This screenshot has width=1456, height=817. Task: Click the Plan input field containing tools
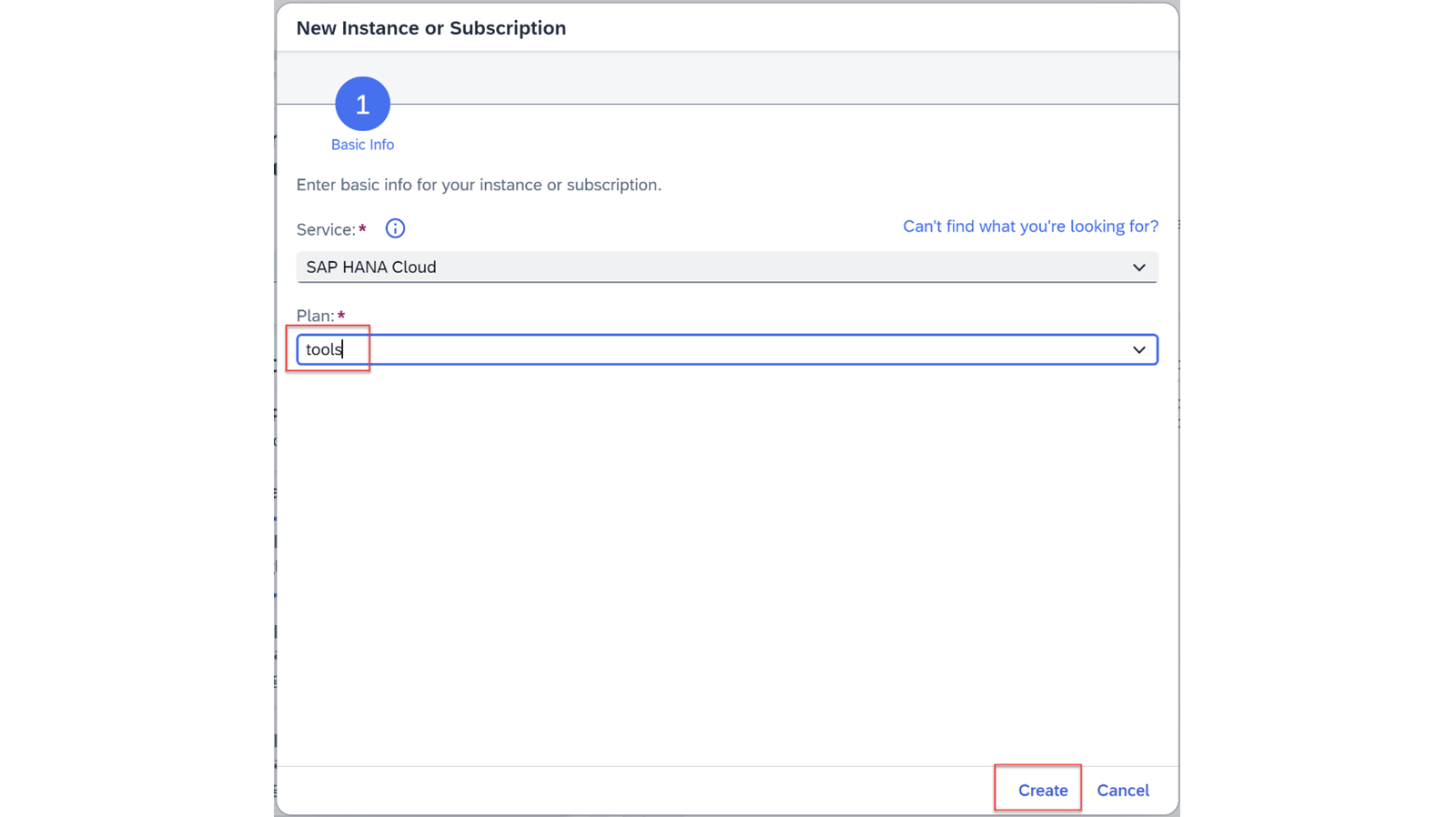(x=726, y=350)
